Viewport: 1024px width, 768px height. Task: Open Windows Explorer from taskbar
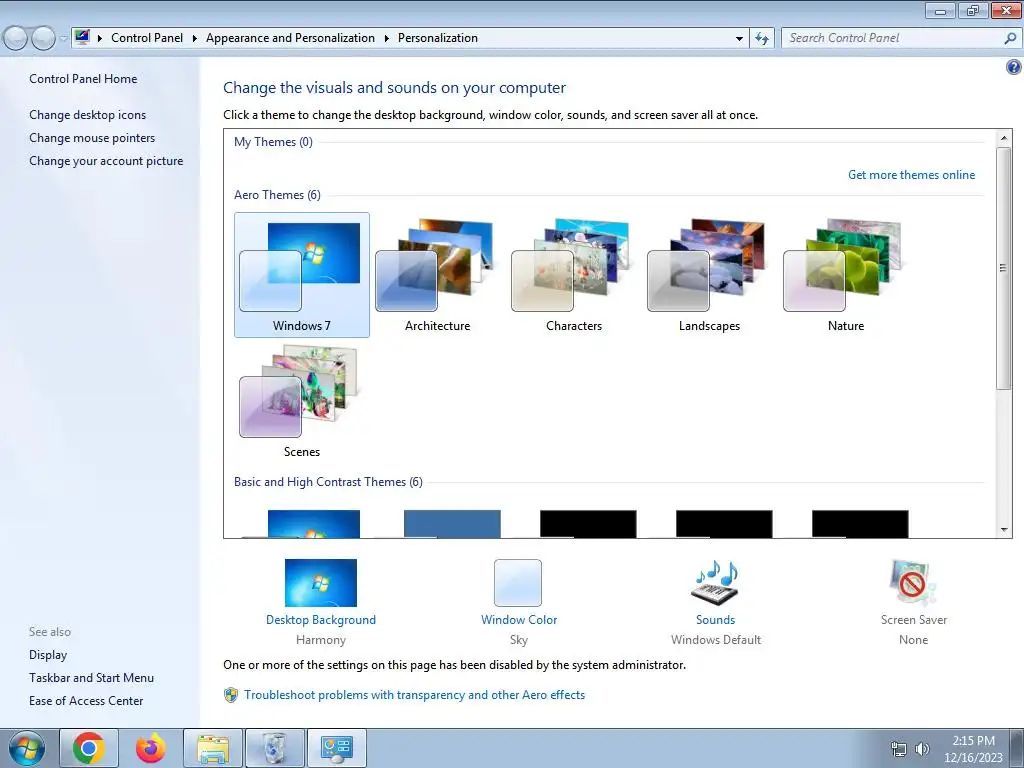coord(213,748)
